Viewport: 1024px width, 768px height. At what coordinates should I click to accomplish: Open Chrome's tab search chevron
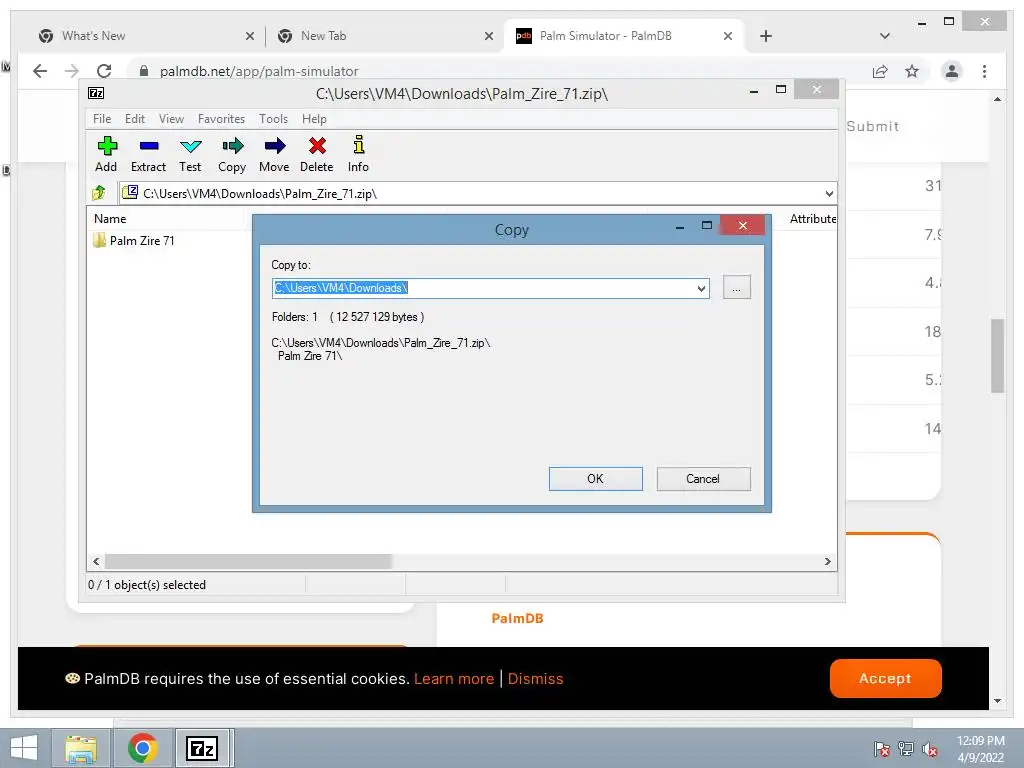tap(884, 36)
